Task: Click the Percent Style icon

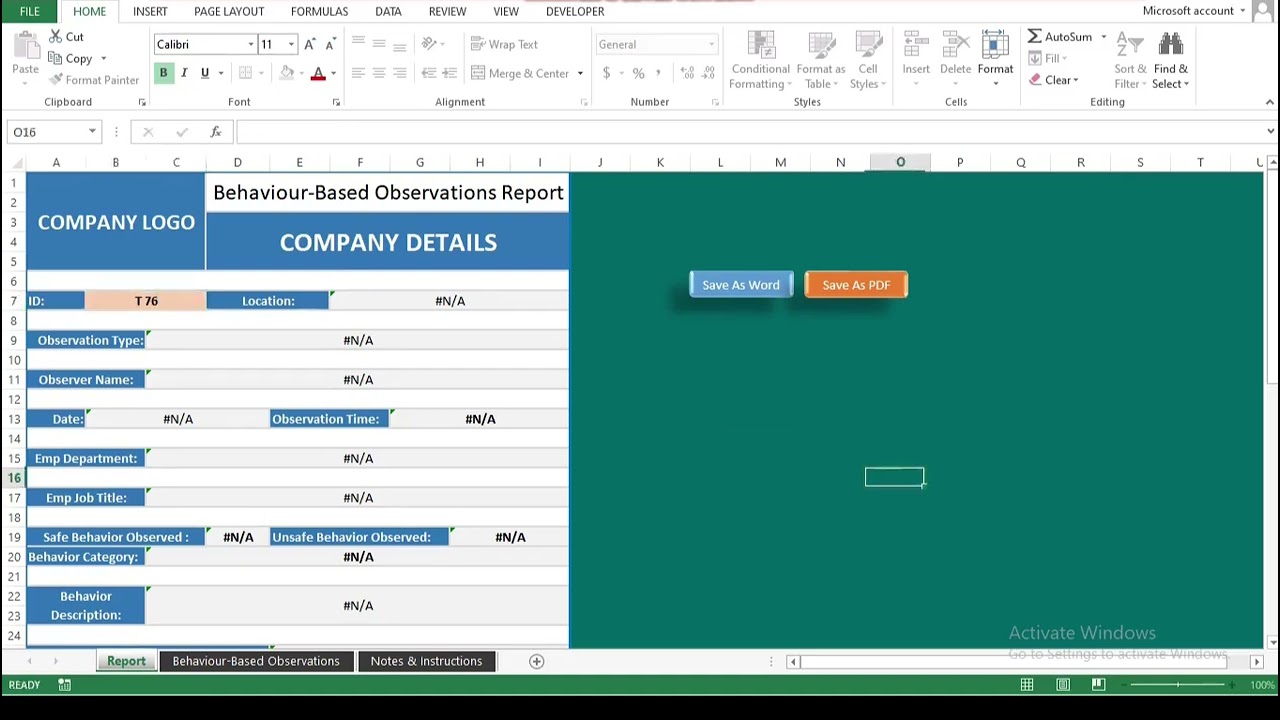Action: (638, 73)
